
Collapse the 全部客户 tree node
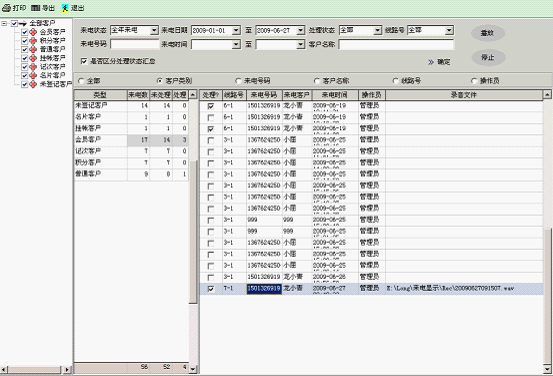click(4, 24)
